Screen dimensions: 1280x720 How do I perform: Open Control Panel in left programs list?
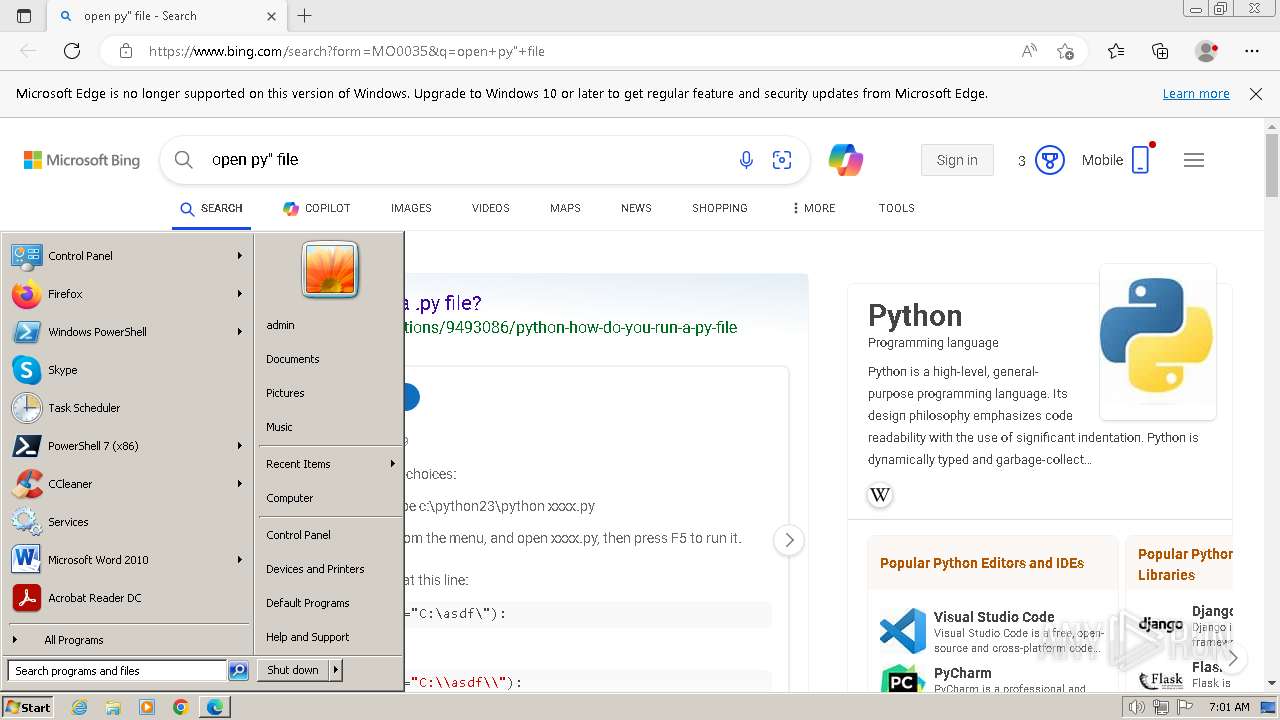(128, 256)
